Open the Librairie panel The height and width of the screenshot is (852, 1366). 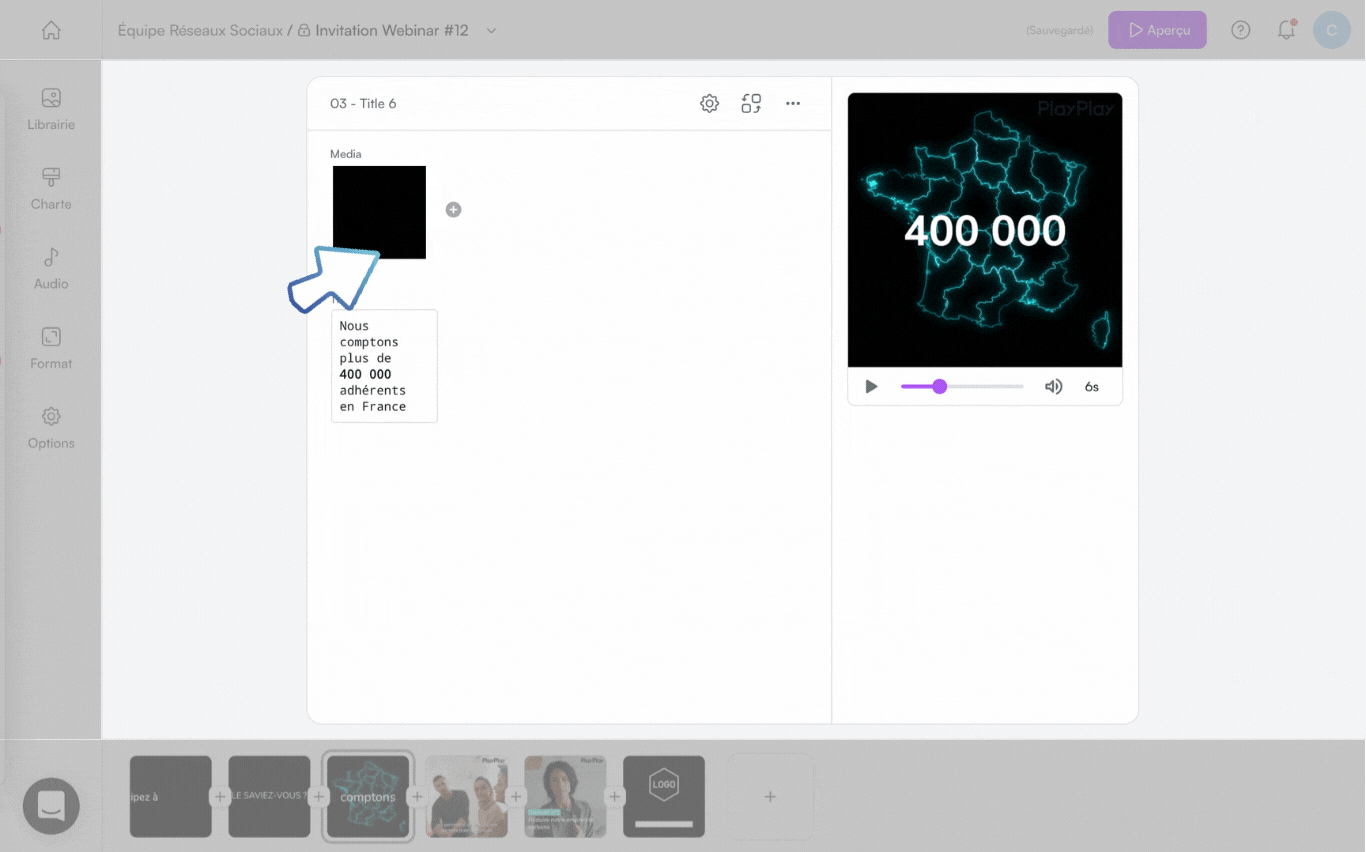click(x=51, y=110)
